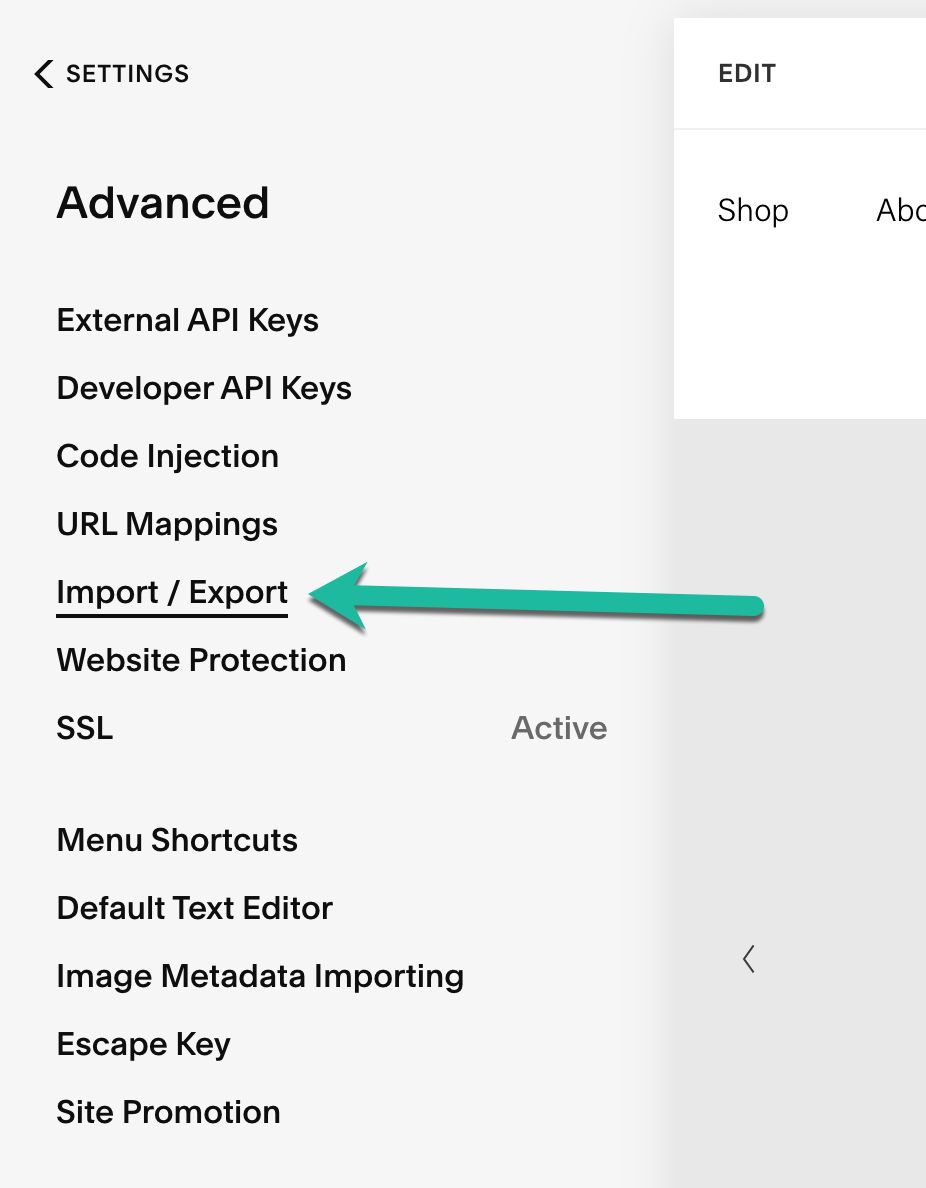
Task: Open External API Keys settings
Action: 187,320
